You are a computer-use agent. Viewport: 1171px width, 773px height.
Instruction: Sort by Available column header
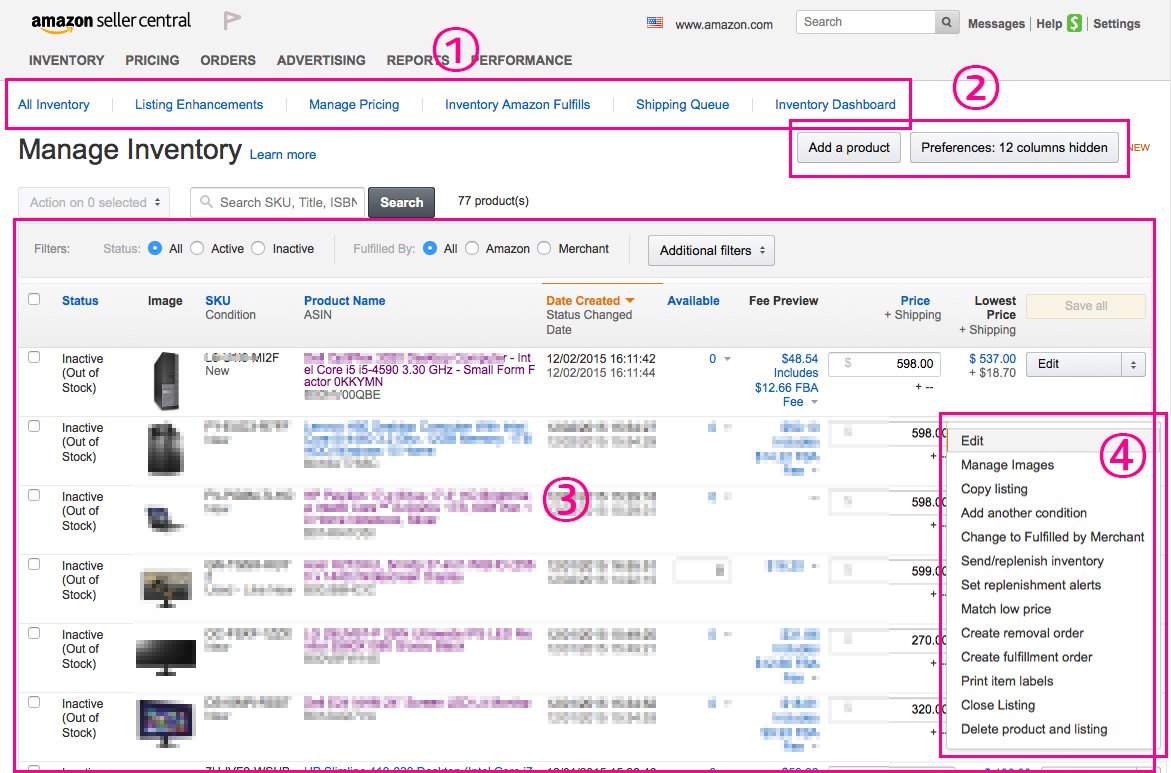click(x=693, y=301)
